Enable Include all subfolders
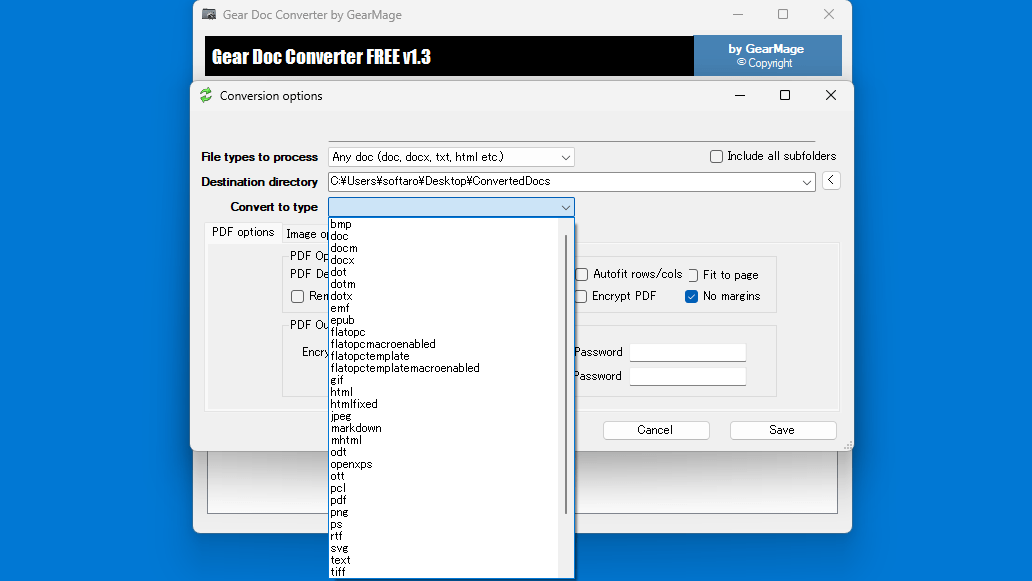The height and width of the screenshot is (581, 1032). [x=716, y=157]
